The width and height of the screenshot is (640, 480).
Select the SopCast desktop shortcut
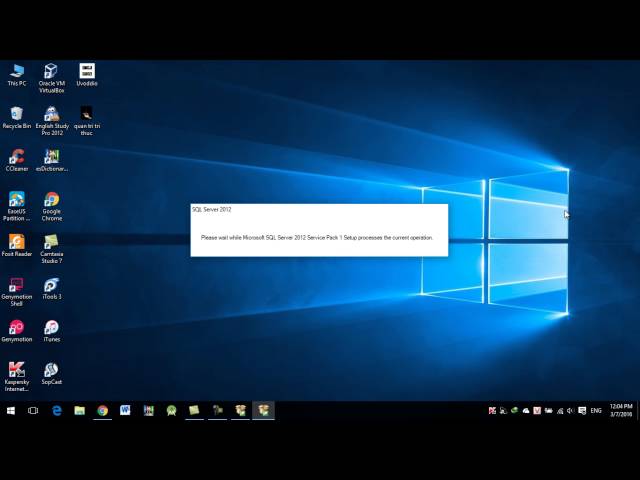(x=51, y=373)
